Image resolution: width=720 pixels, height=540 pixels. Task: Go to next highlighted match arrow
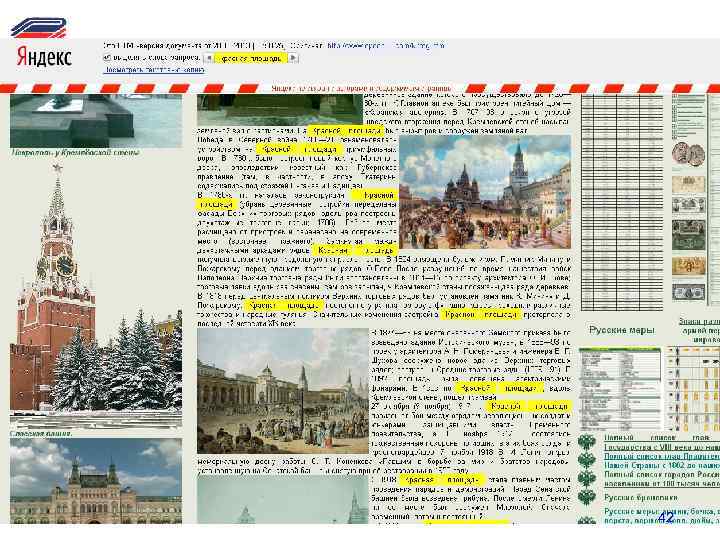point(293,58)
